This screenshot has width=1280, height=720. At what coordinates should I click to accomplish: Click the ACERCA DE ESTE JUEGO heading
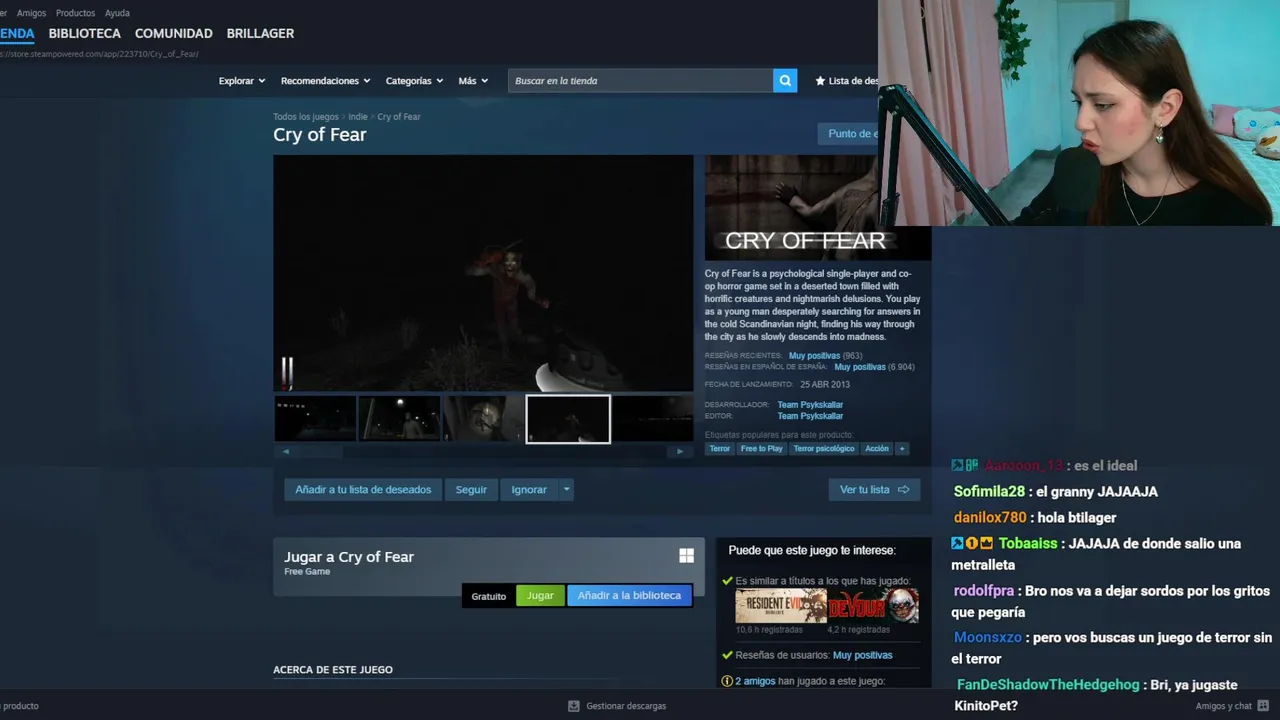pos(333,670)
